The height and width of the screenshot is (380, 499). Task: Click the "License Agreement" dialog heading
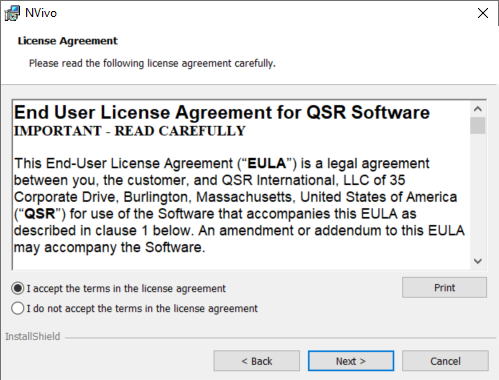68,41
